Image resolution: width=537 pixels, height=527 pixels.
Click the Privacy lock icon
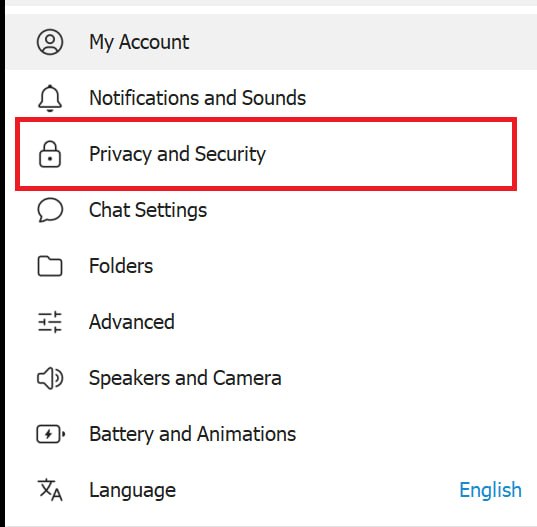point(50,154)
